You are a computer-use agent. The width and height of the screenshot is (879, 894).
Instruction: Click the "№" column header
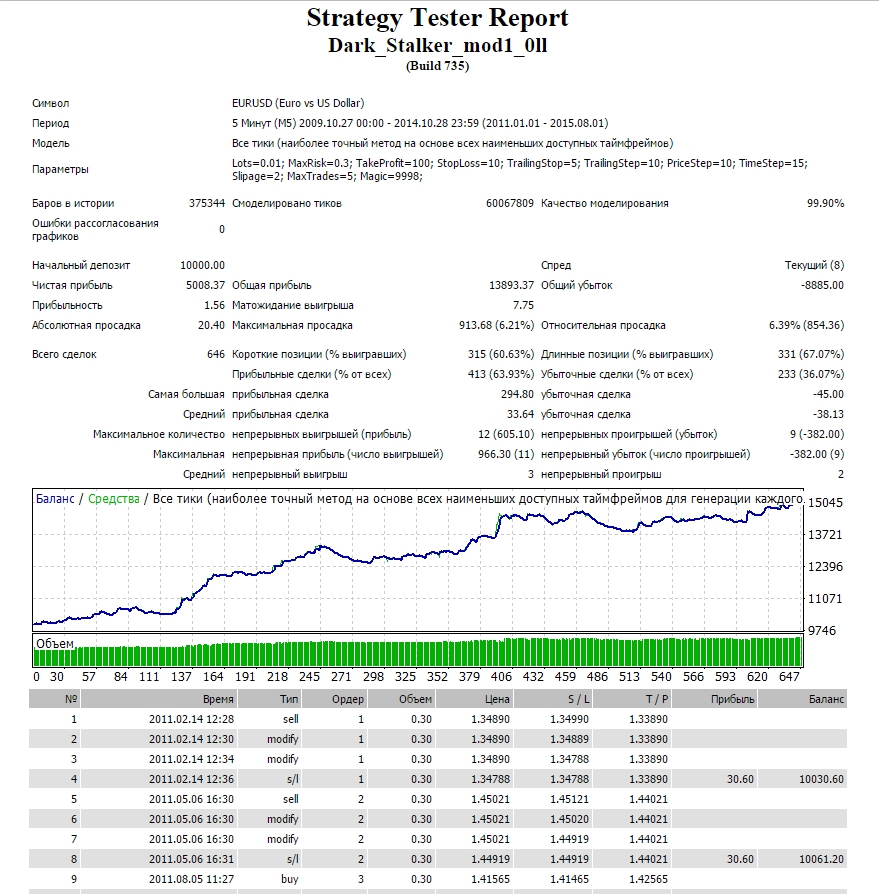(55, 699)
